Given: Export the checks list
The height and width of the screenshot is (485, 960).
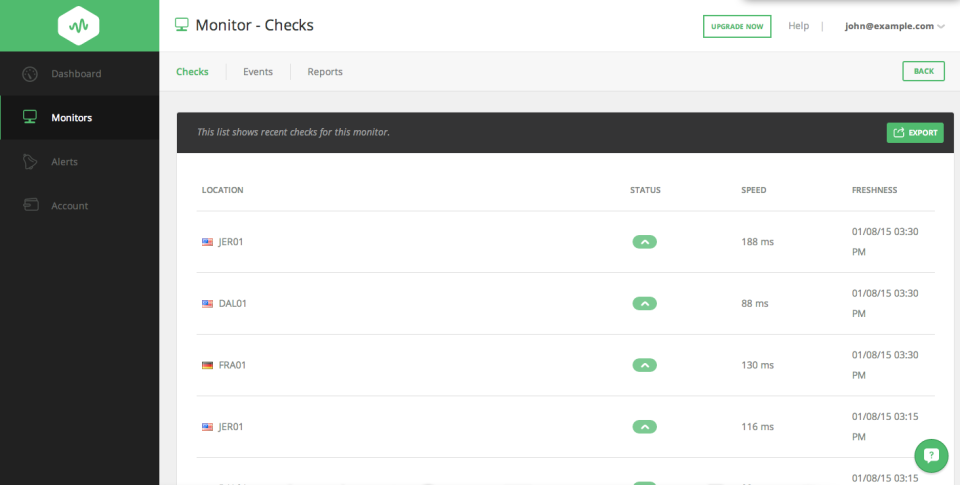Looking at the screenshot, I should coord(914,132).
